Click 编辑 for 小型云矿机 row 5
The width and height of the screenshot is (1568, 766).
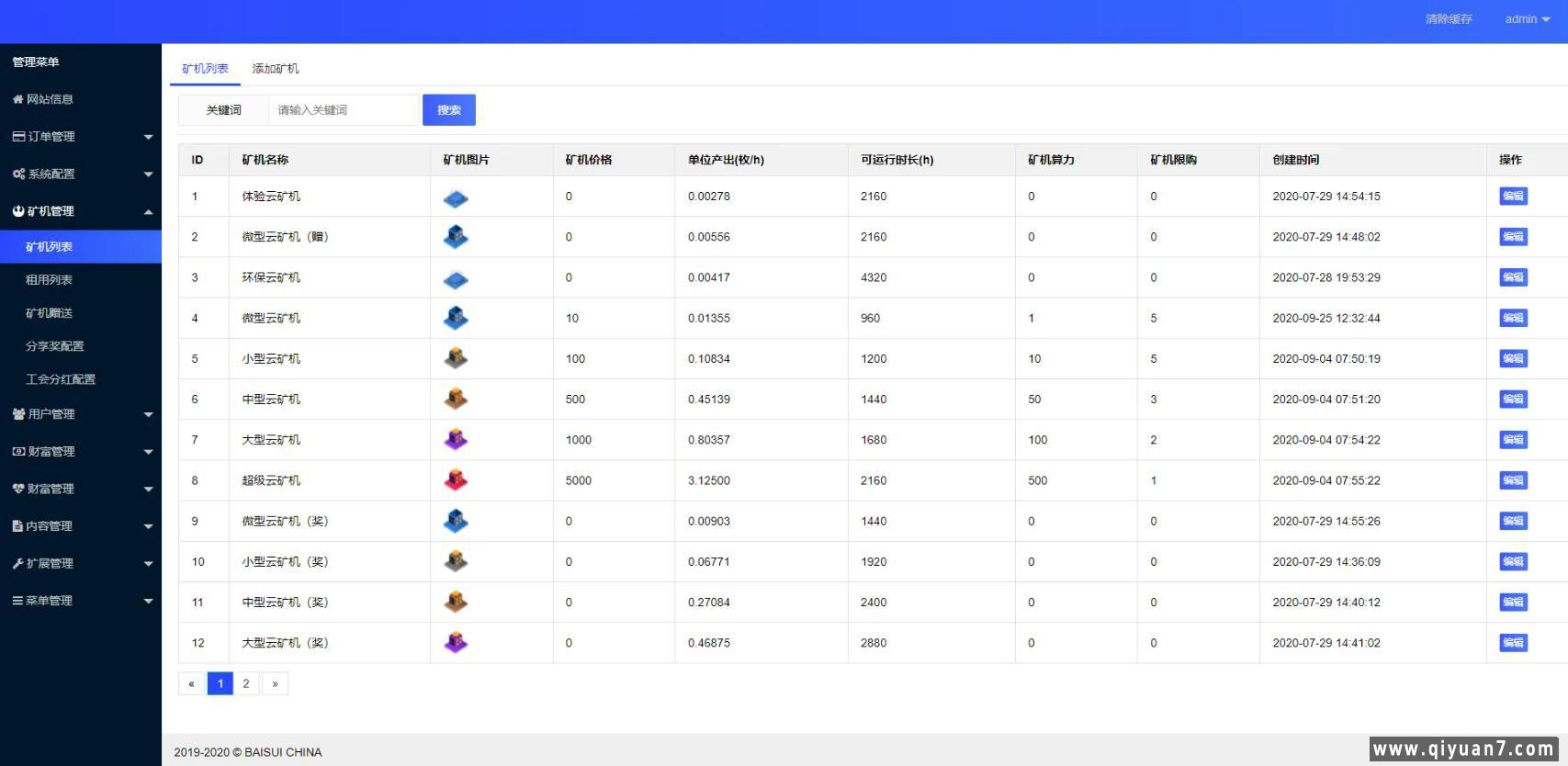point(1512,359)
